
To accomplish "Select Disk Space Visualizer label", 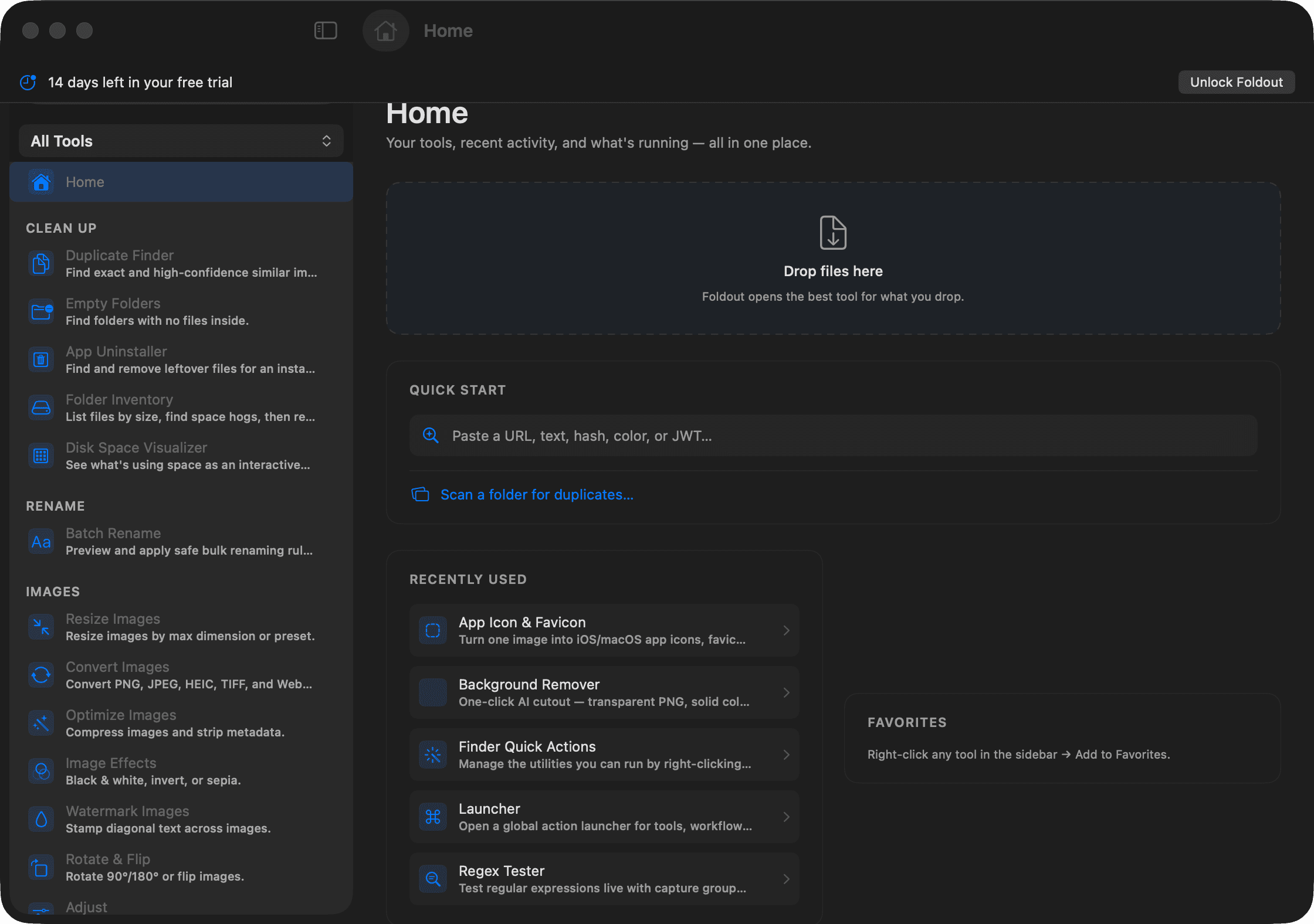I will tap(136, 447).
